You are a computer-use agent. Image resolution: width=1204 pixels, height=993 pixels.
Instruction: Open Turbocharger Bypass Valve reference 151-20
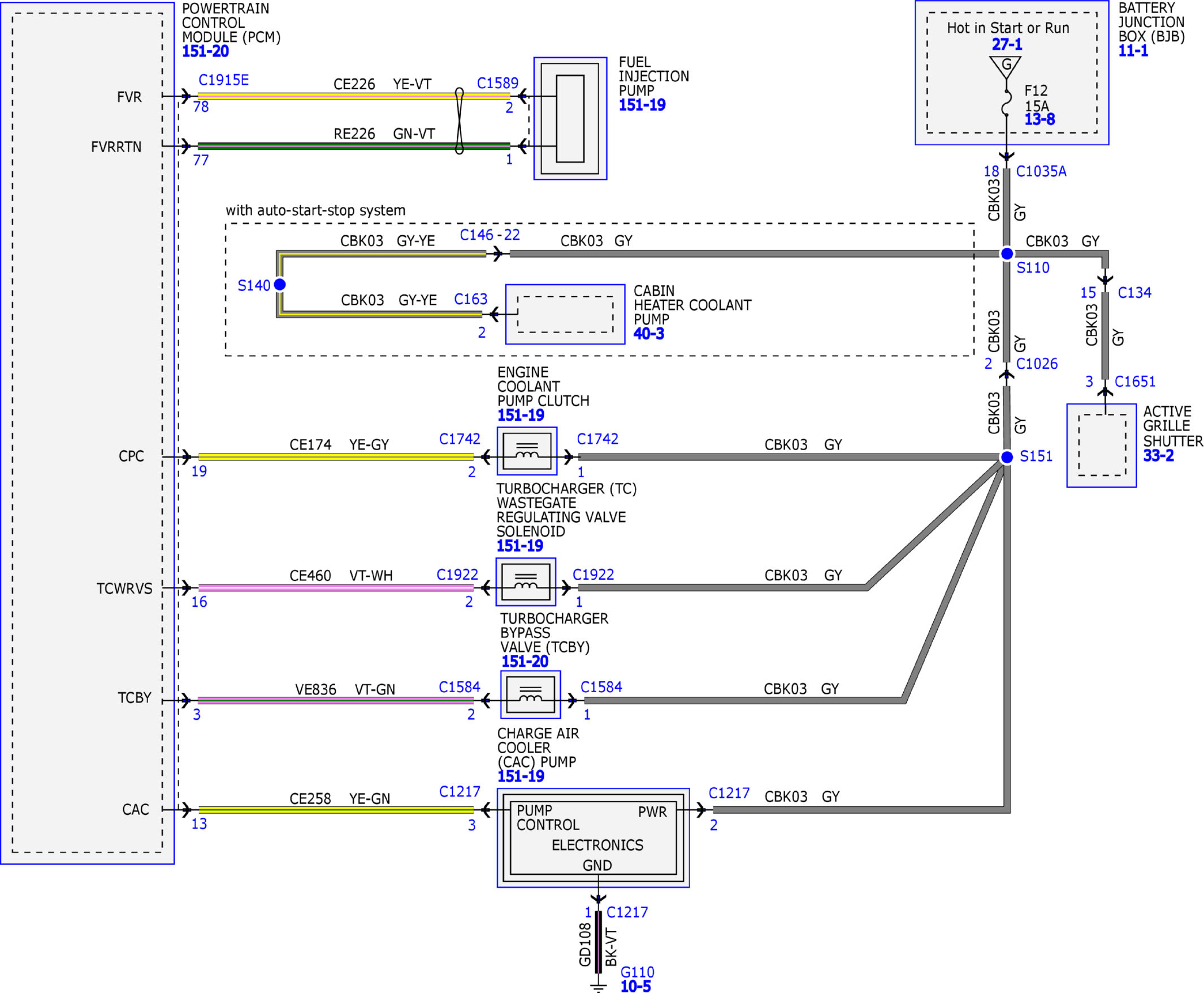(524, 662)
